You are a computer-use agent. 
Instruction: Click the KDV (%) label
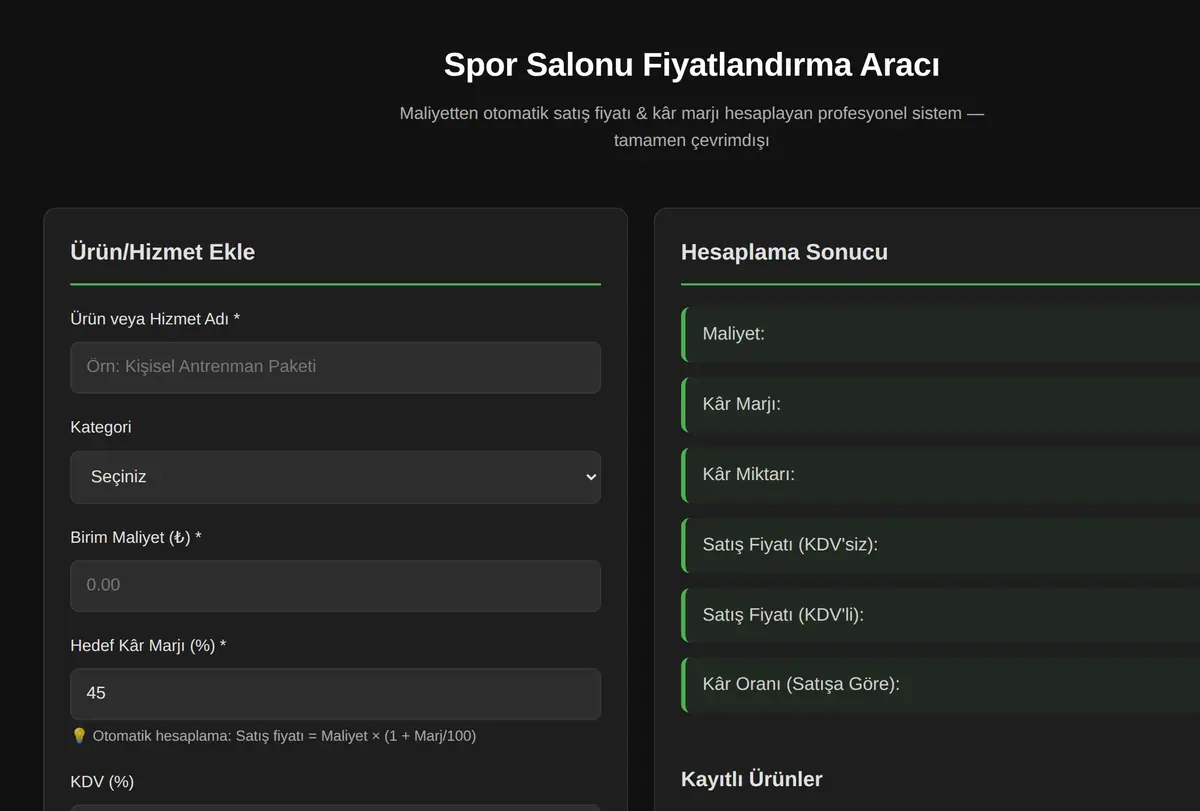tap(102, 781)
